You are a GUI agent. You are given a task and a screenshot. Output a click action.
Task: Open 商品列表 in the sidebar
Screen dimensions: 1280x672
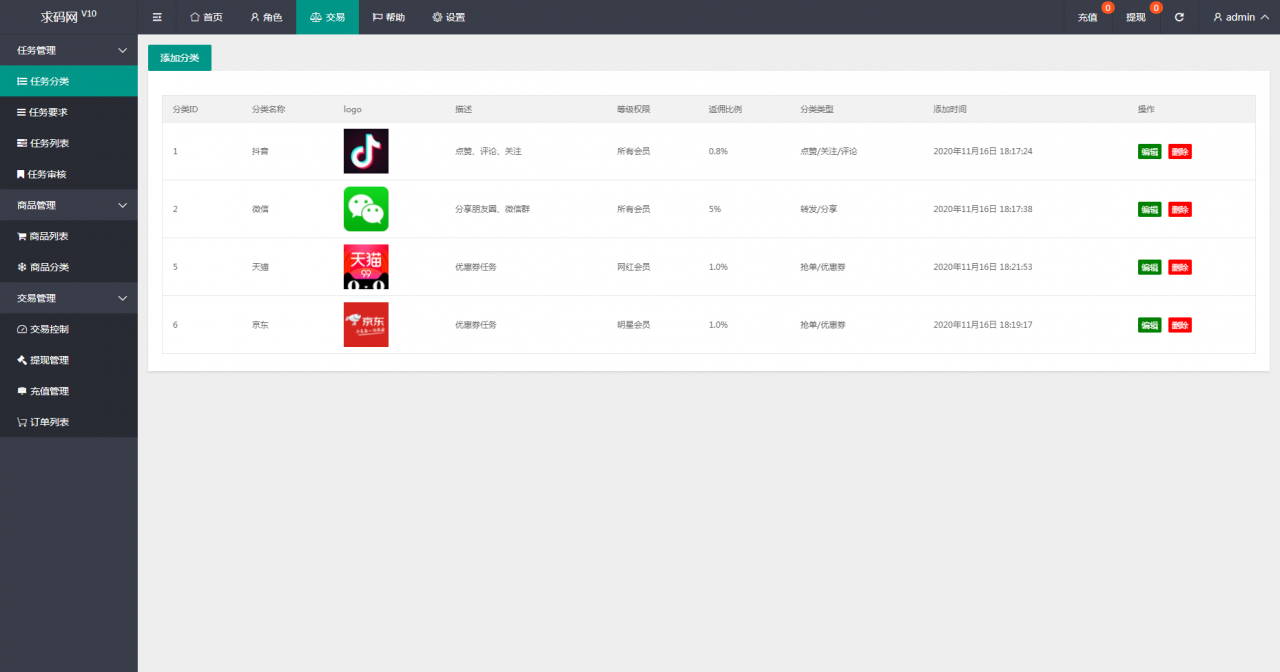coord(69,236)
